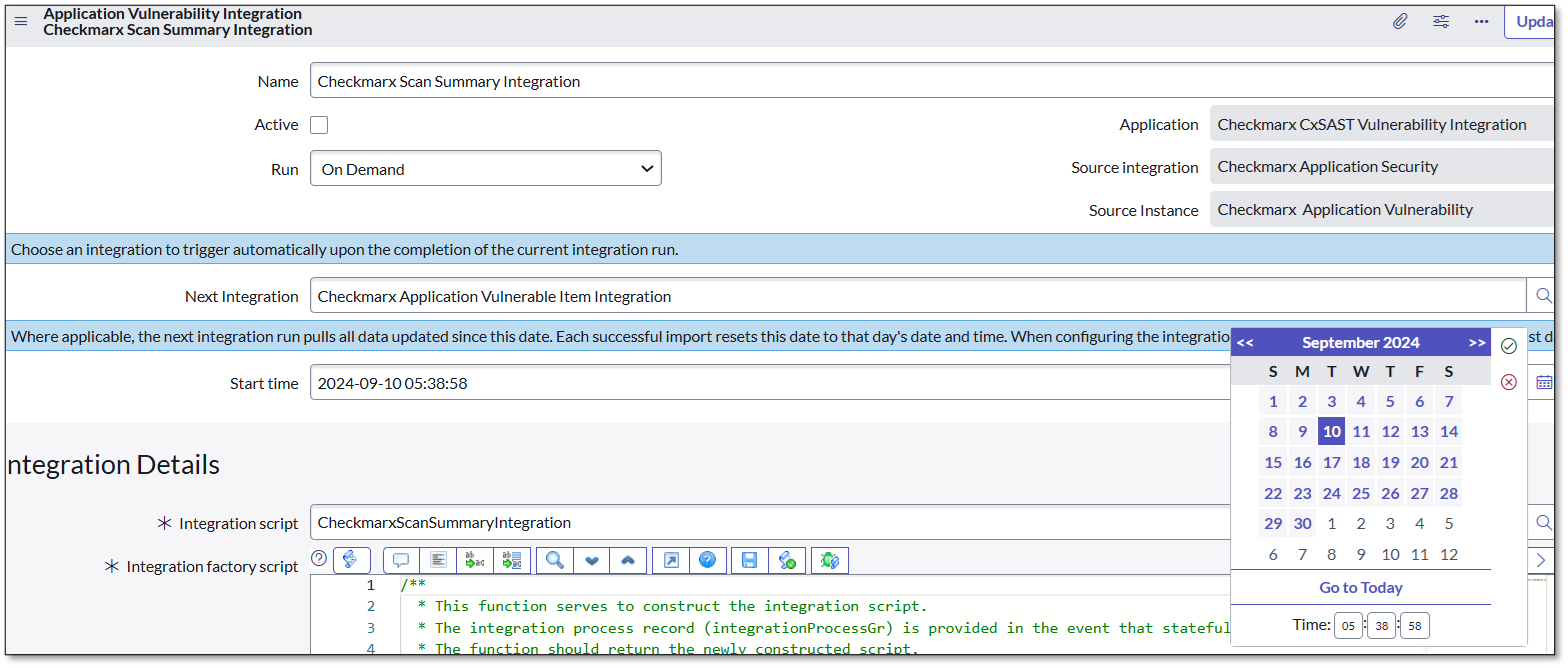
Task: Toggle the syntax editor script icon
Action: tap(352, 560)
